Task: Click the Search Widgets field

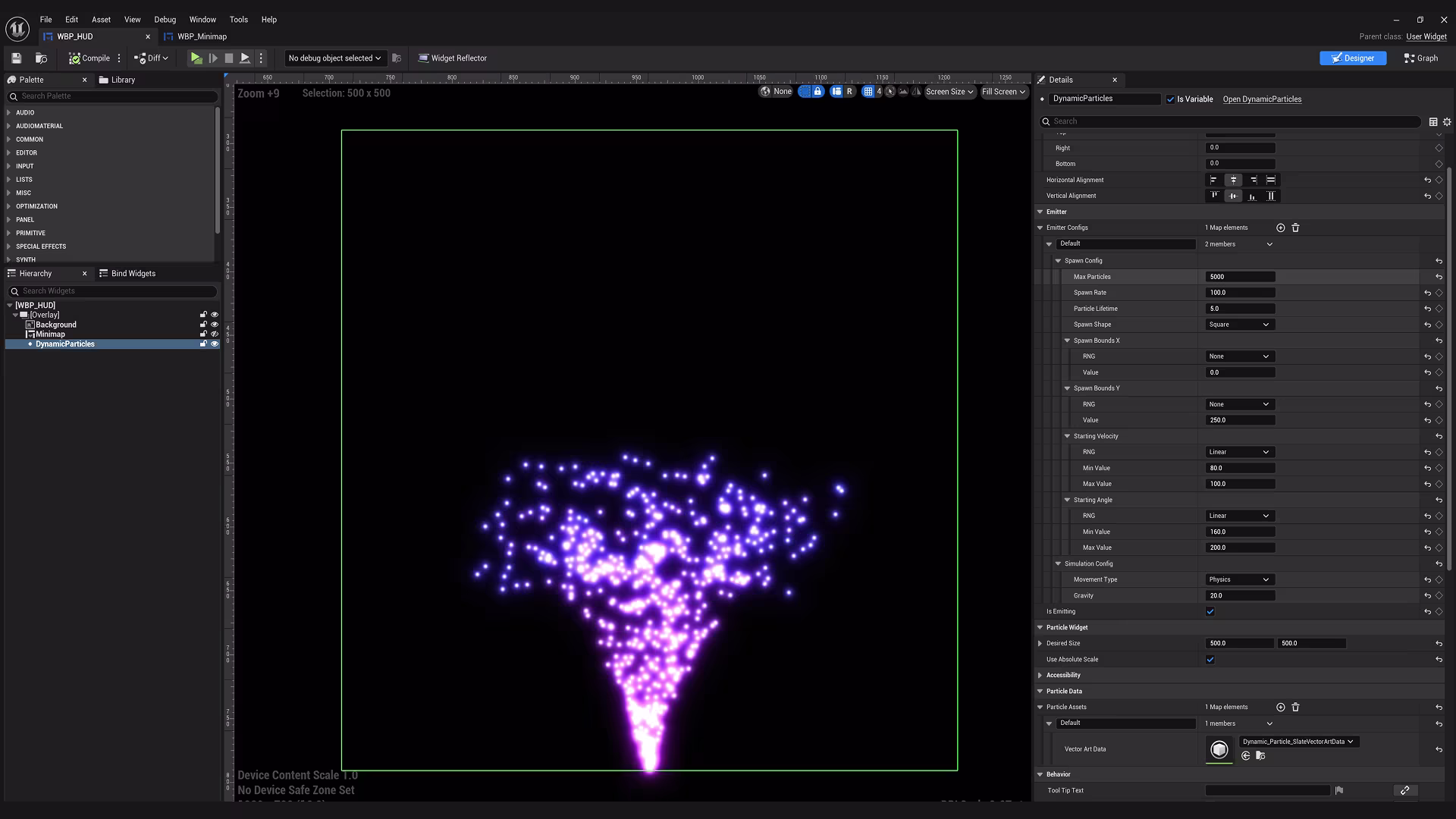Action: (x=112, y=291)
